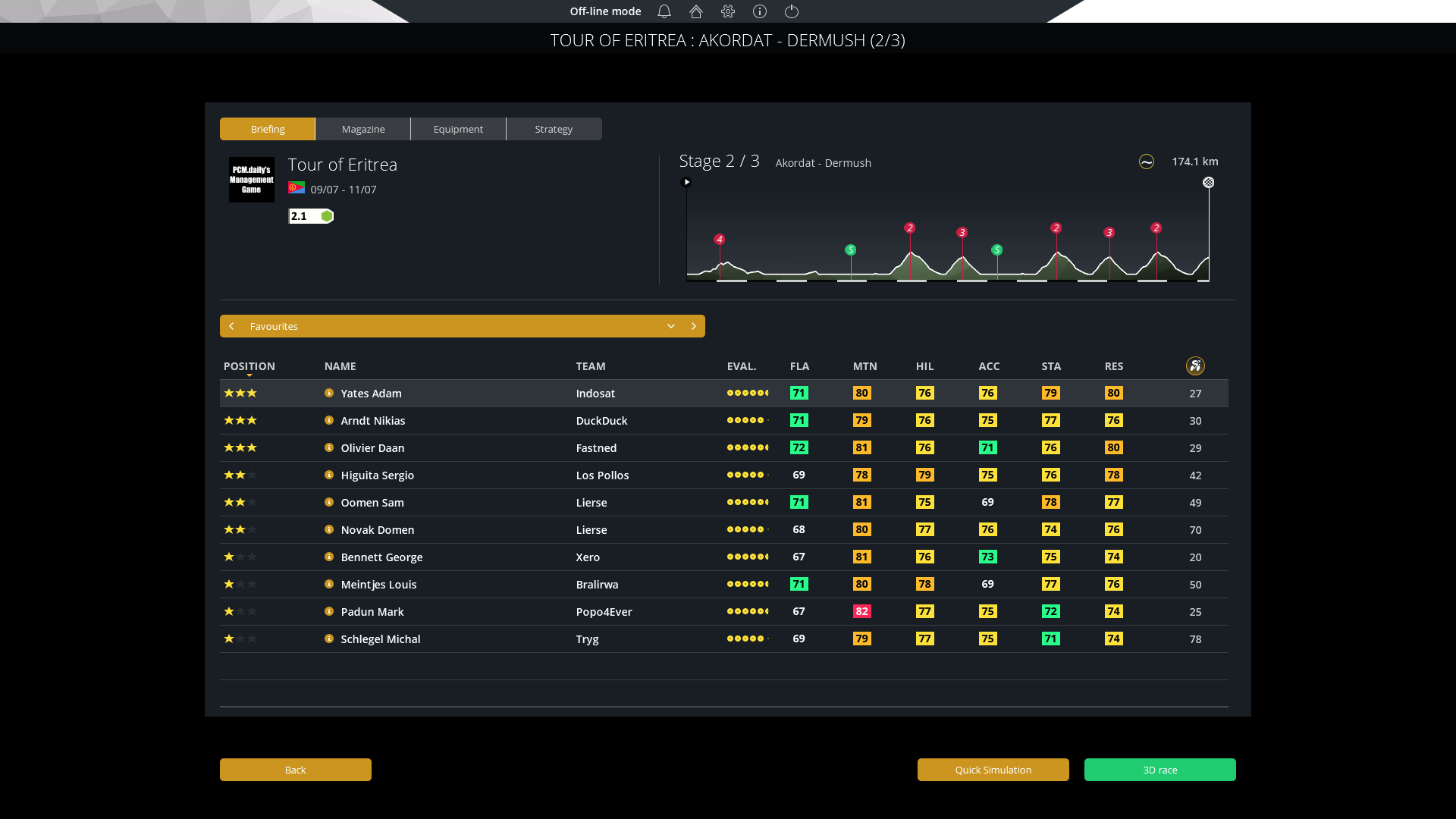Screen dimensions: 1456x819
Task: Start the Quick Simulation
Action: coord(993,770)
